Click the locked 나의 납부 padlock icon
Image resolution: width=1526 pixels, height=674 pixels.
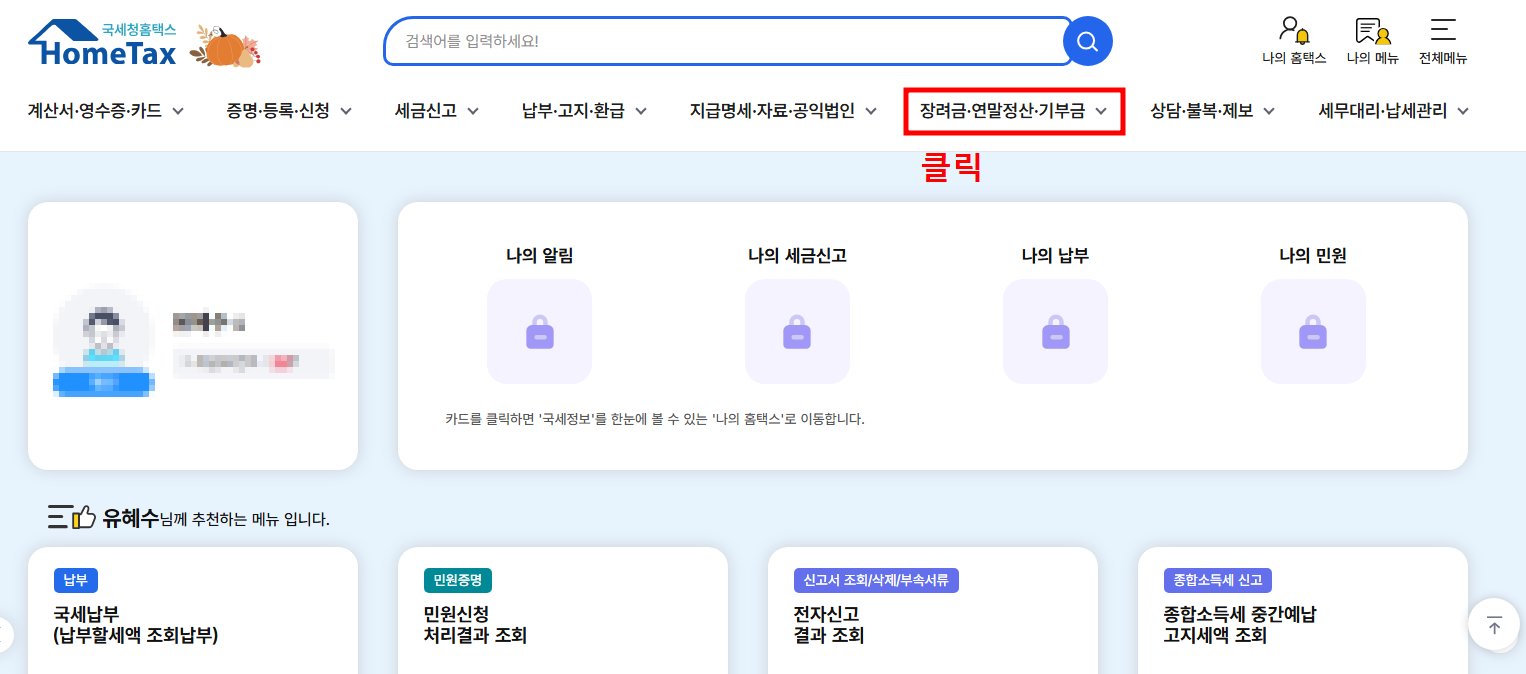[x=1055, y=330]
